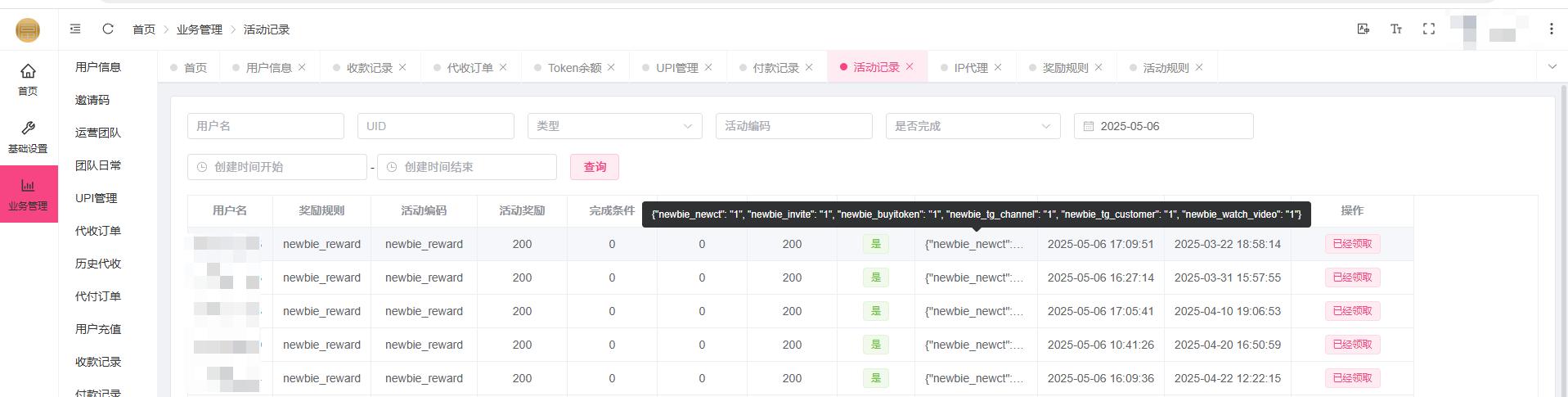
Task: Focus the 用户名 input field
Action: point(266,126)
